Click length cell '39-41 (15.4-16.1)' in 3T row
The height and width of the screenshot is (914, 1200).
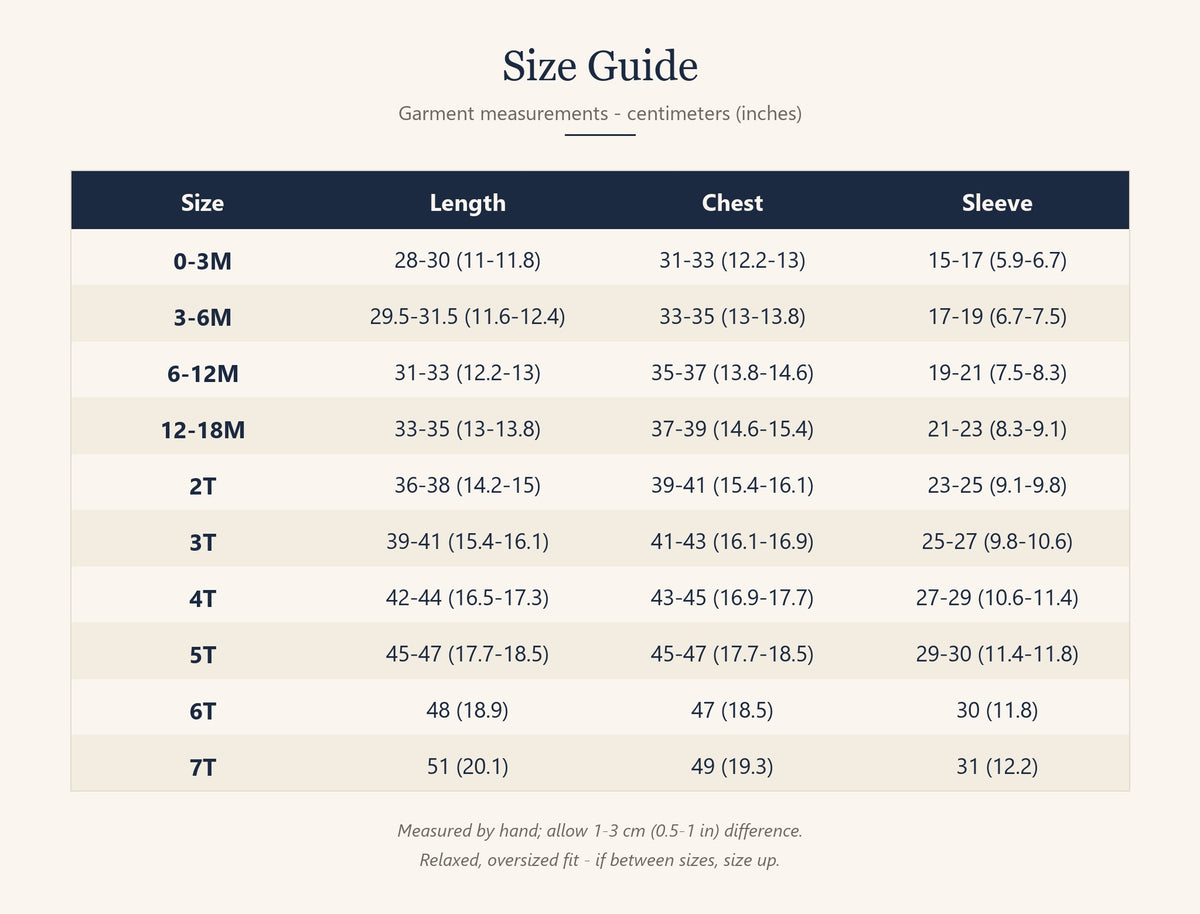point(467,542)
